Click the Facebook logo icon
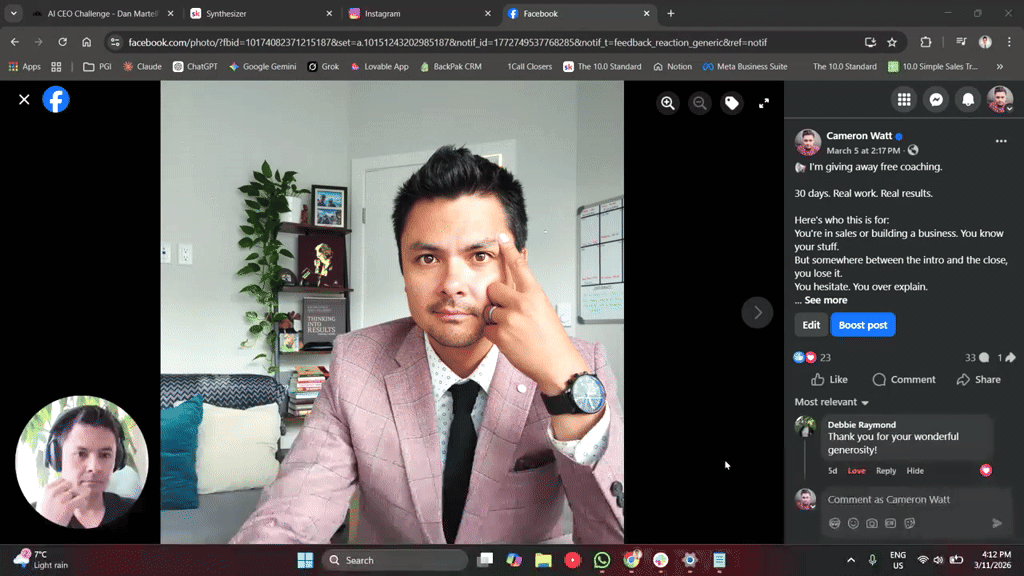1024x576 pixels. 56,100
